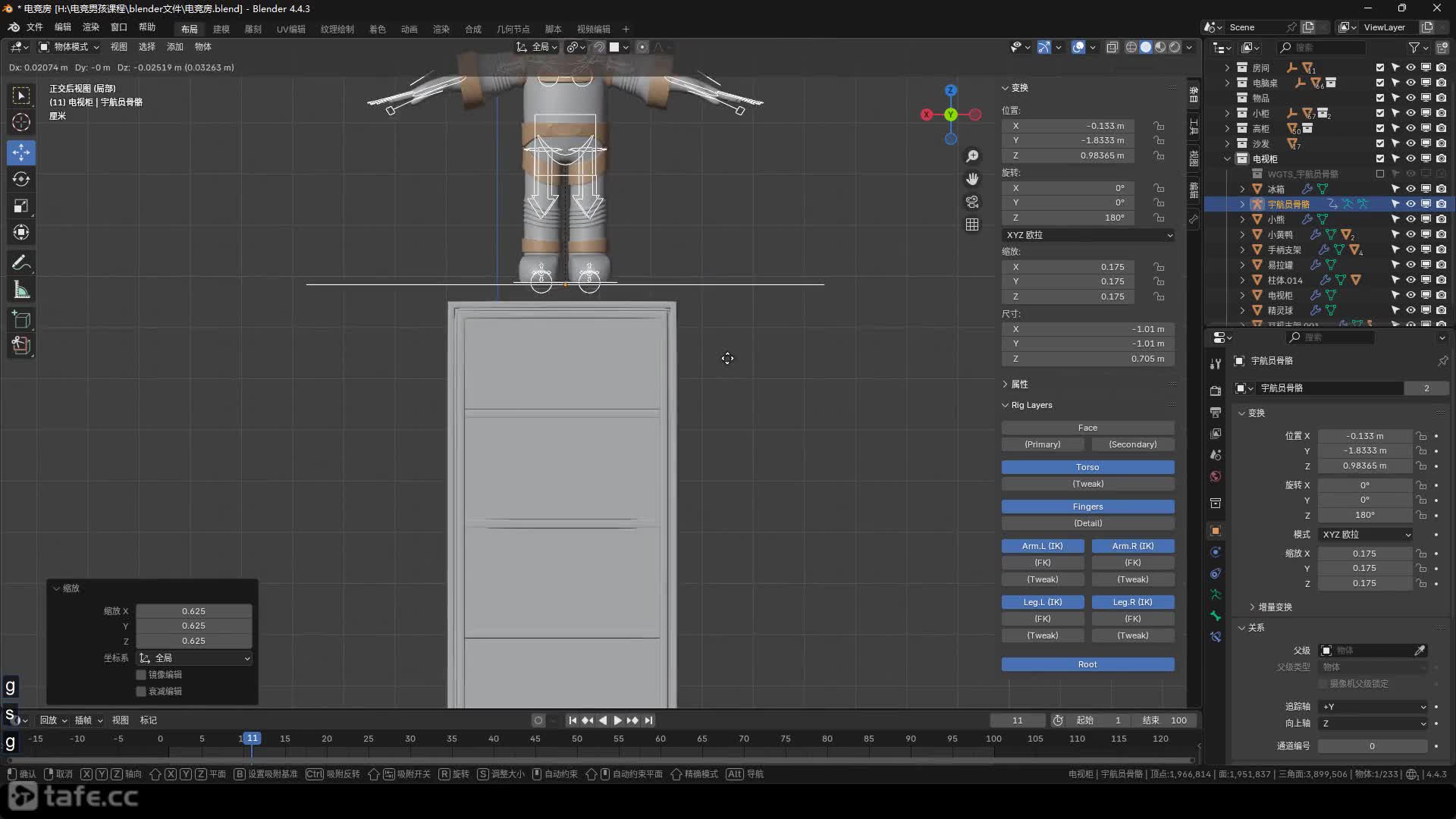Click the Root rig layer button

(1087, 664)
